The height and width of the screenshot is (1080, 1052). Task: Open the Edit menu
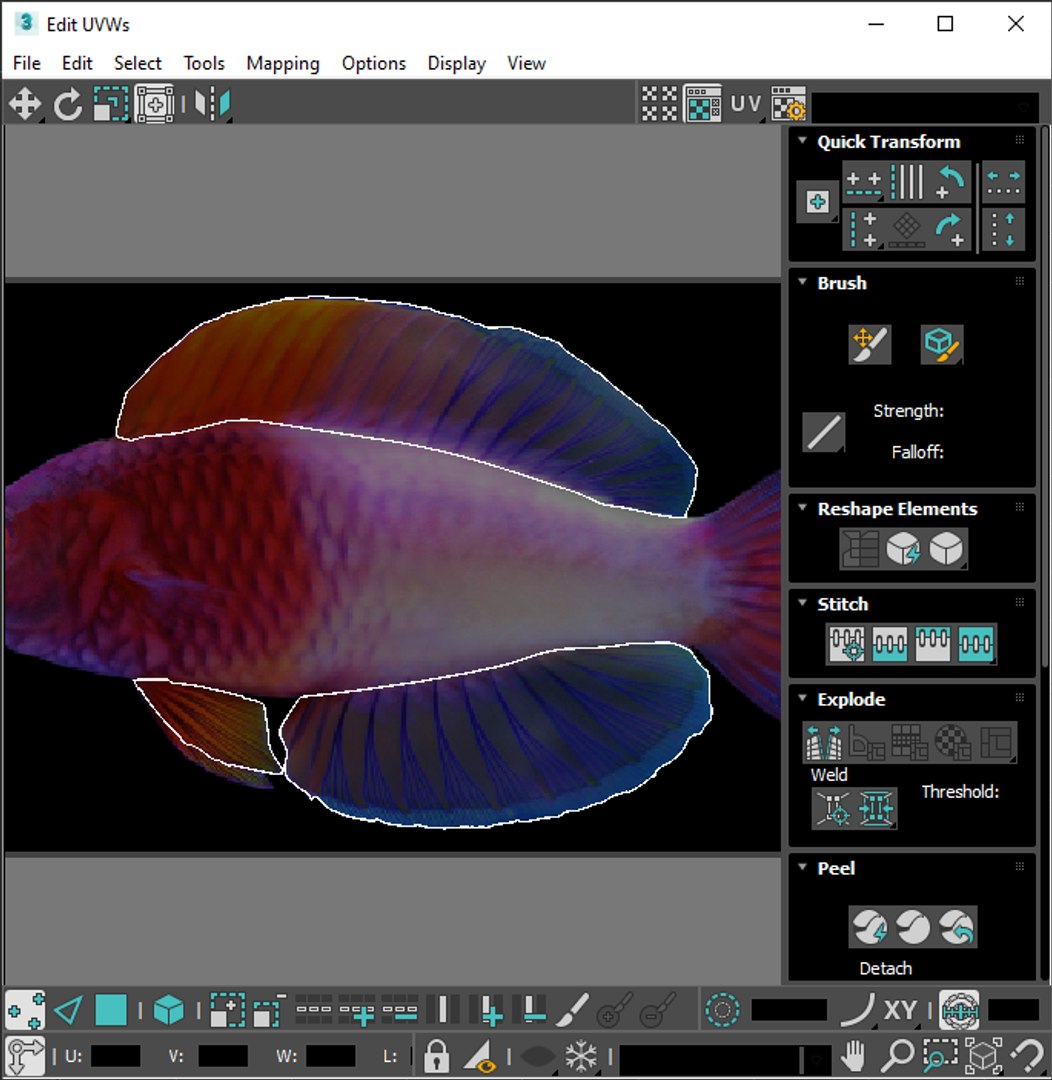point(77,63)
